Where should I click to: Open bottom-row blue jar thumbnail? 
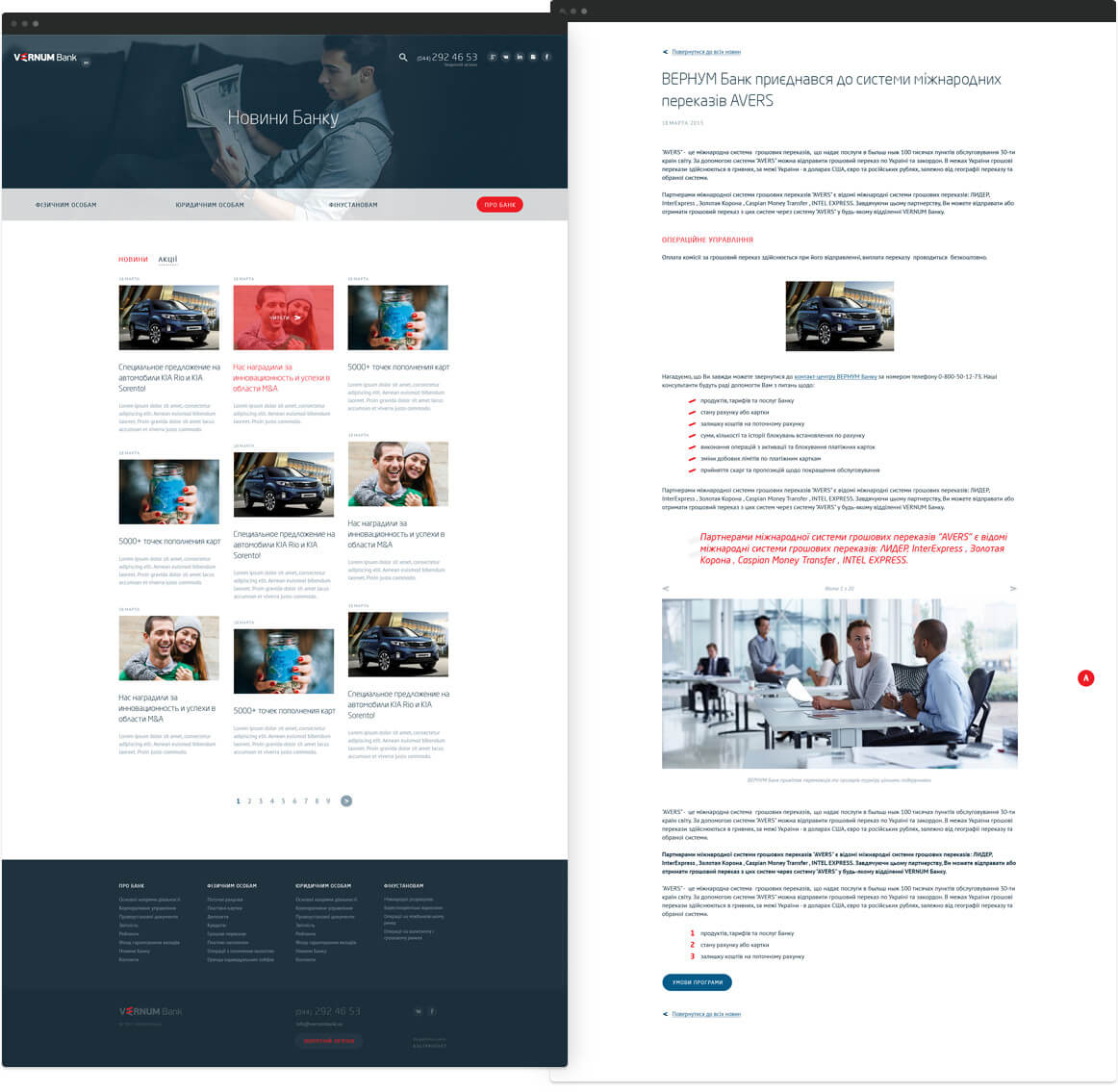283,662
